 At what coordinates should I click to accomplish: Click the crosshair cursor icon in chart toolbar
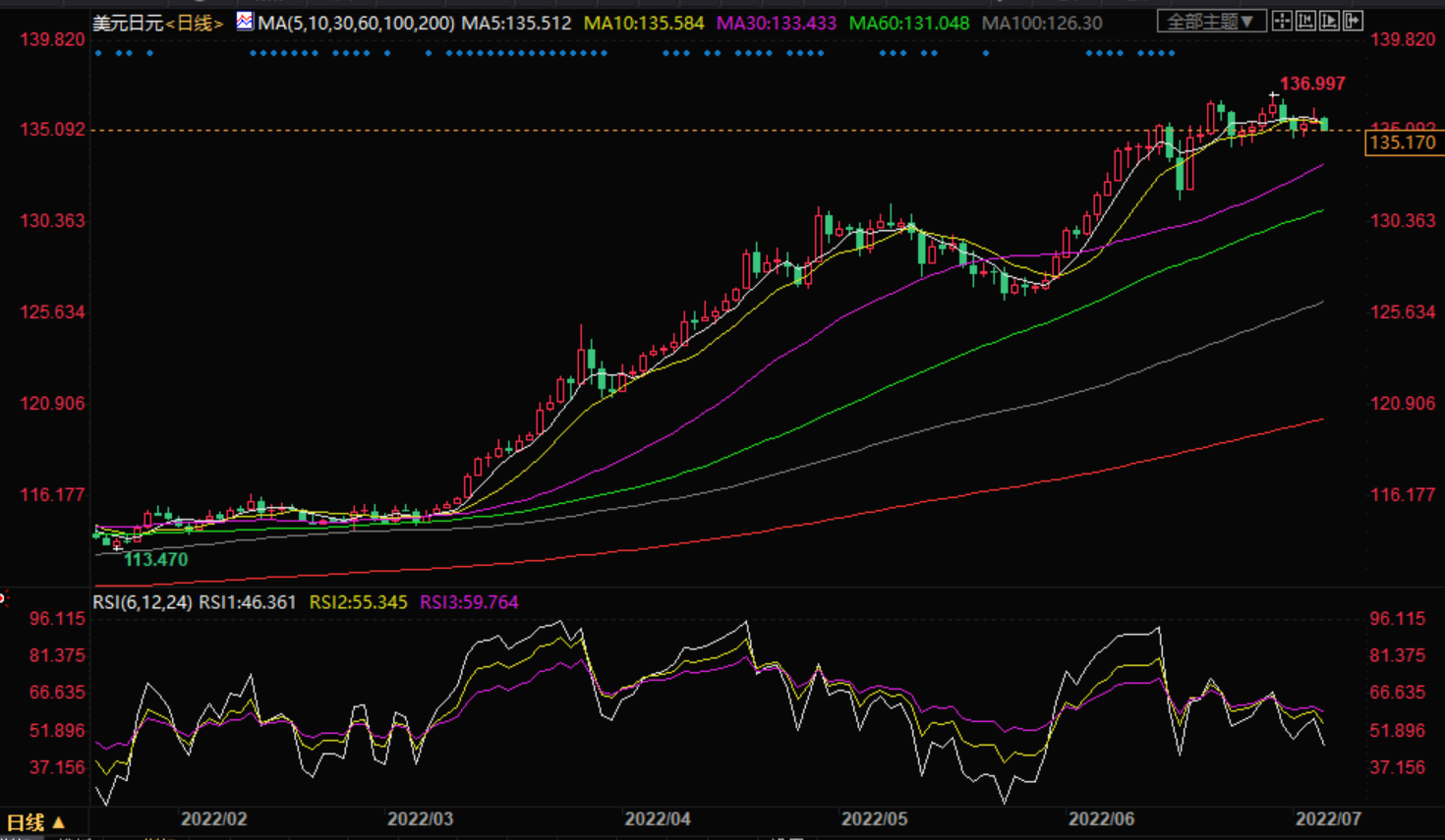coord(1282,21)
